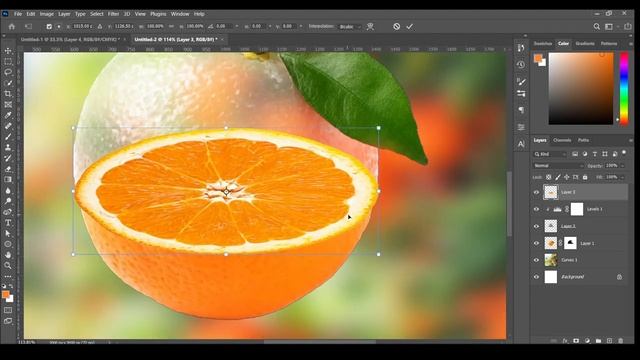Hide Layer 3 visibility eye
The image size is (640, 360).
(x=536, y=192)
